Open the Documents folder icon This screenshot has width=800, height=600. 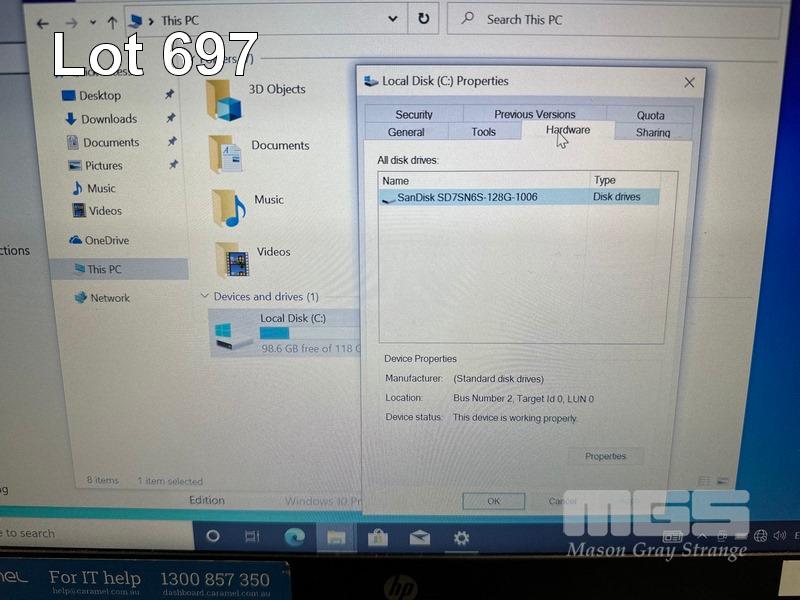pyautogui.click(x=225, y=152)
